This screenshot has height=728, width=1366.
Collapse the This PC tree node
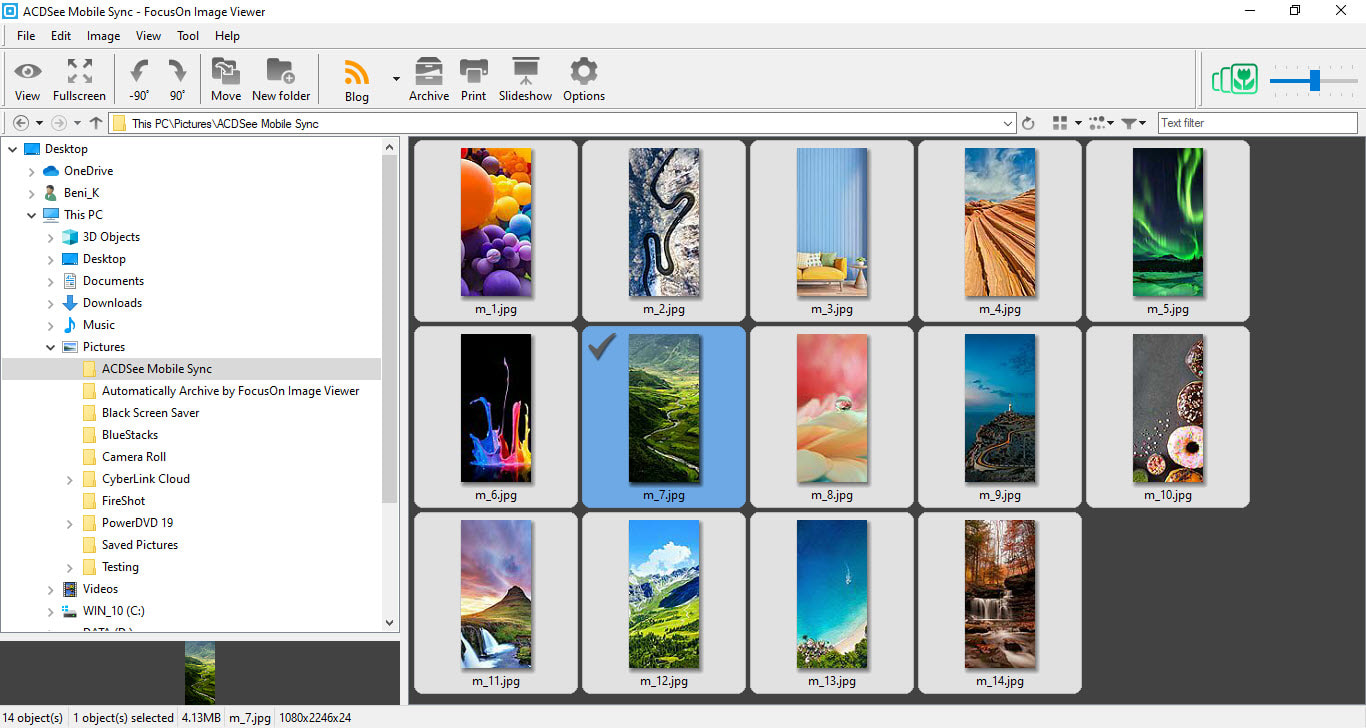(x=32, y=215)
